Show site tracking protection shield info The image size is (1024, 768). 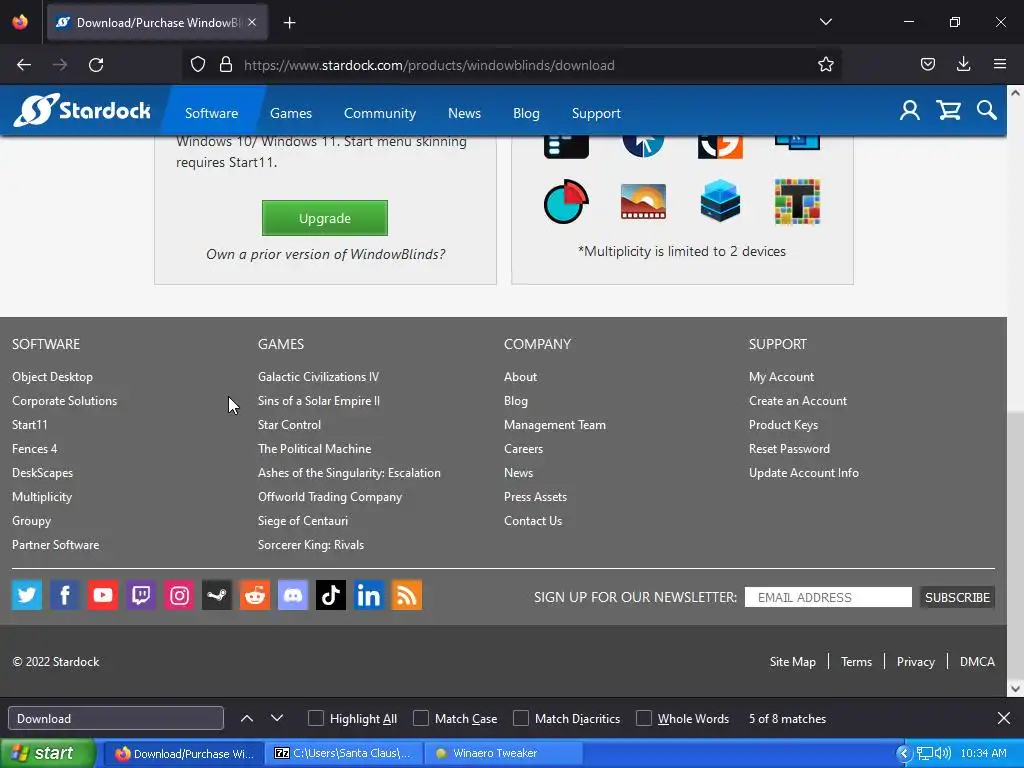[x=198, y=65]
